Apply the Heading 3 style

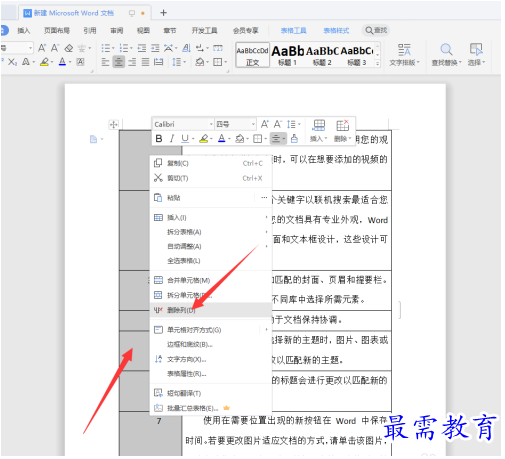[357, 55]
